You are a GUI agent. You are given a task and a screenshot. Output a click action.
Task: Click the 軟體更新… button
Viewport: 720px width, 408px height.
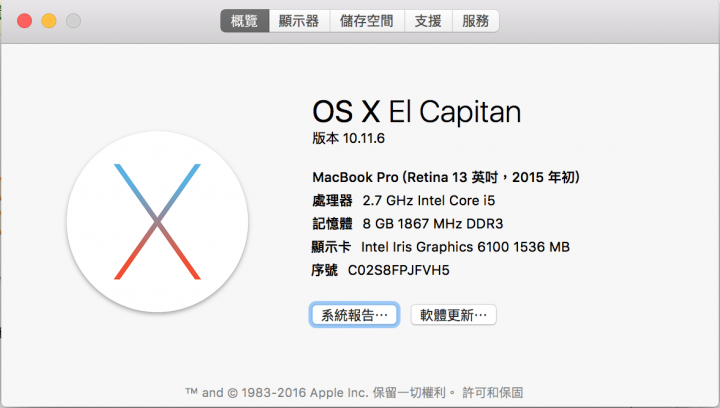(x=453, y=315)
